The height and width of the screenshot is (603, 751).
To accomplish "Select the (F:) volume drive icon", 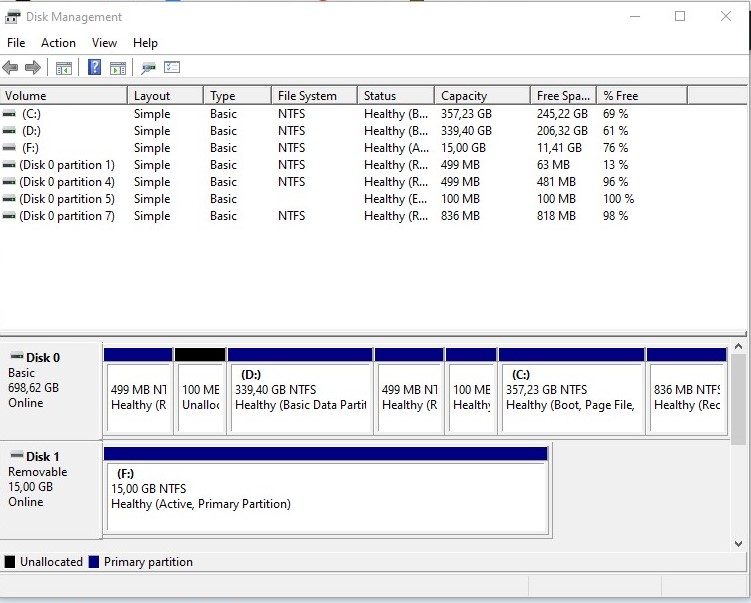I will click(x=9, y=148).
